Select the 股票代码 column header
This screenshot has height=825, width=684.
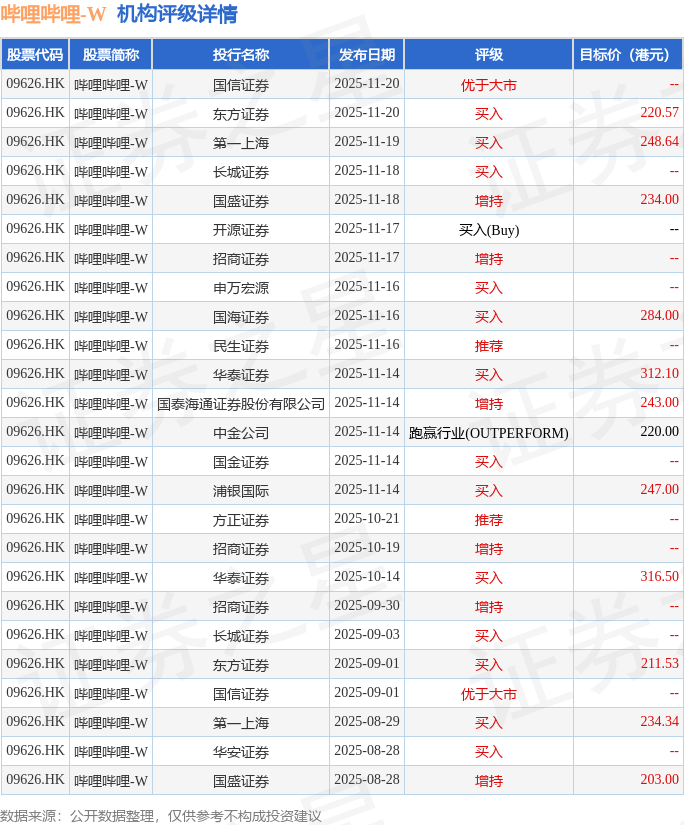(x=35, y=54)
